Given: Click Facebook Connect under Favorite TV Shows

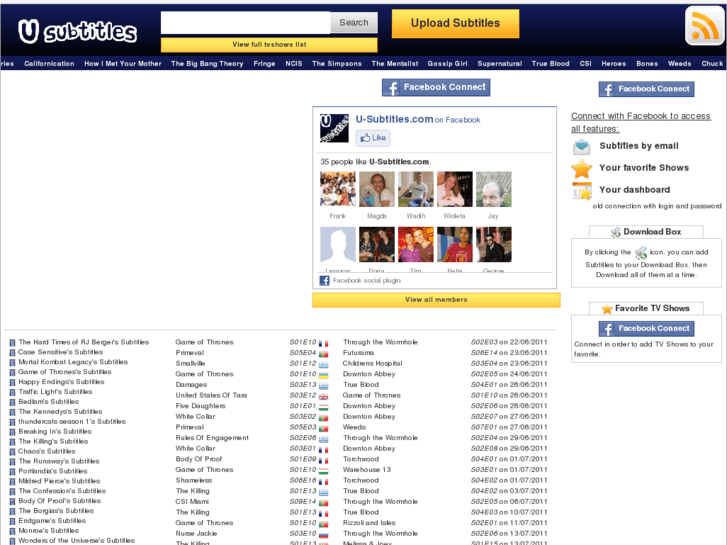Looking at the screenshot, I should [x=646, y=328].
